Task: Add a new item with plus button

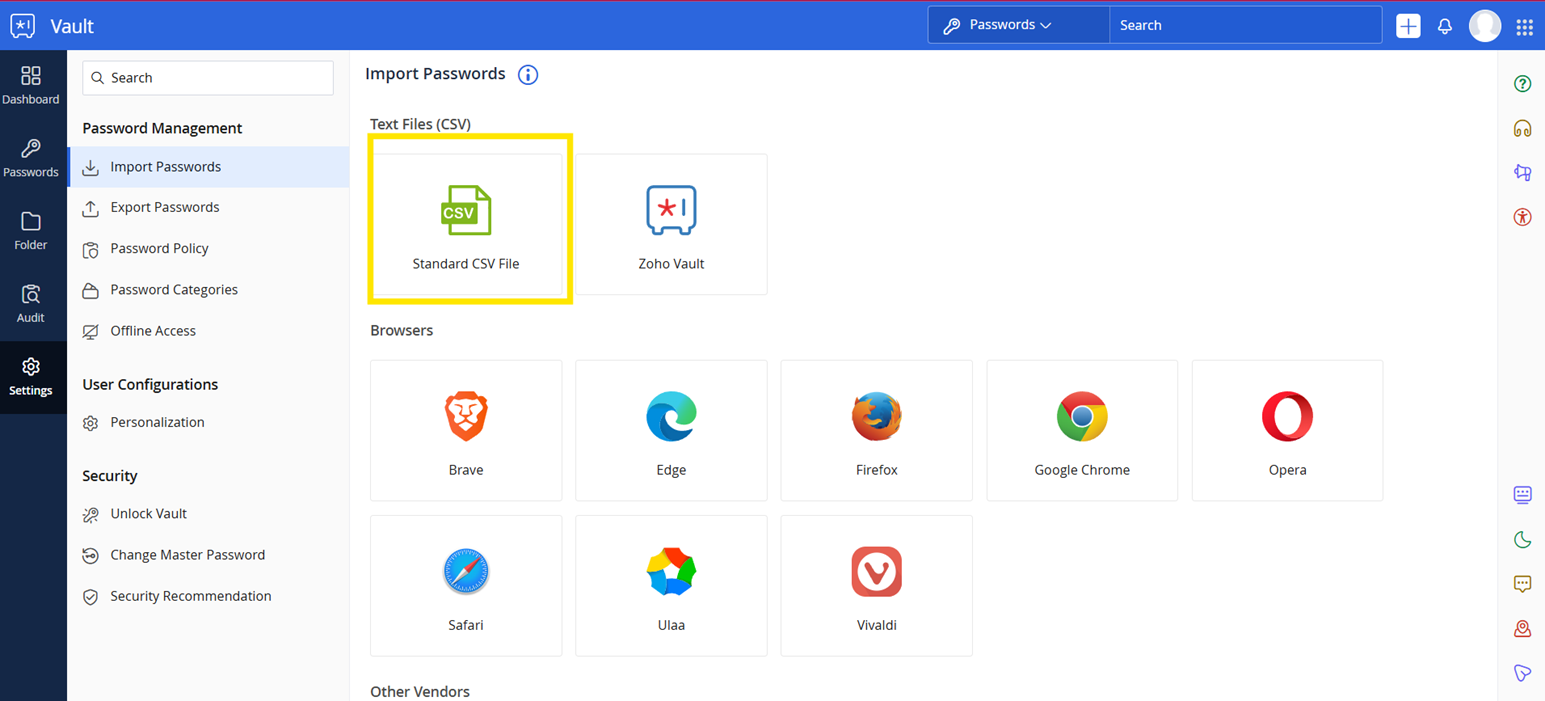Action: click(1408, 26)
